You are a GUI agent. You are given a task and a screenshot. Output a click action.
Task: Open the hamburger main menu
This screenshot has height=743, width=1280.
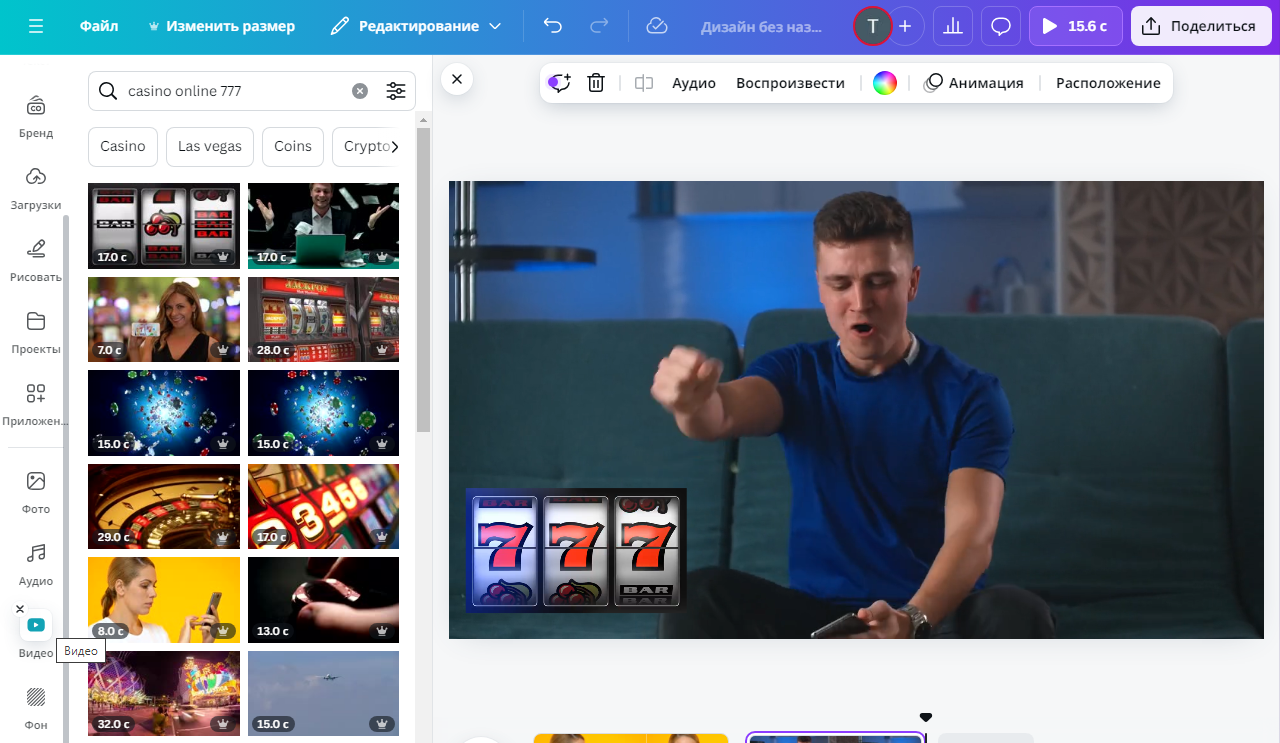(36, 26)
